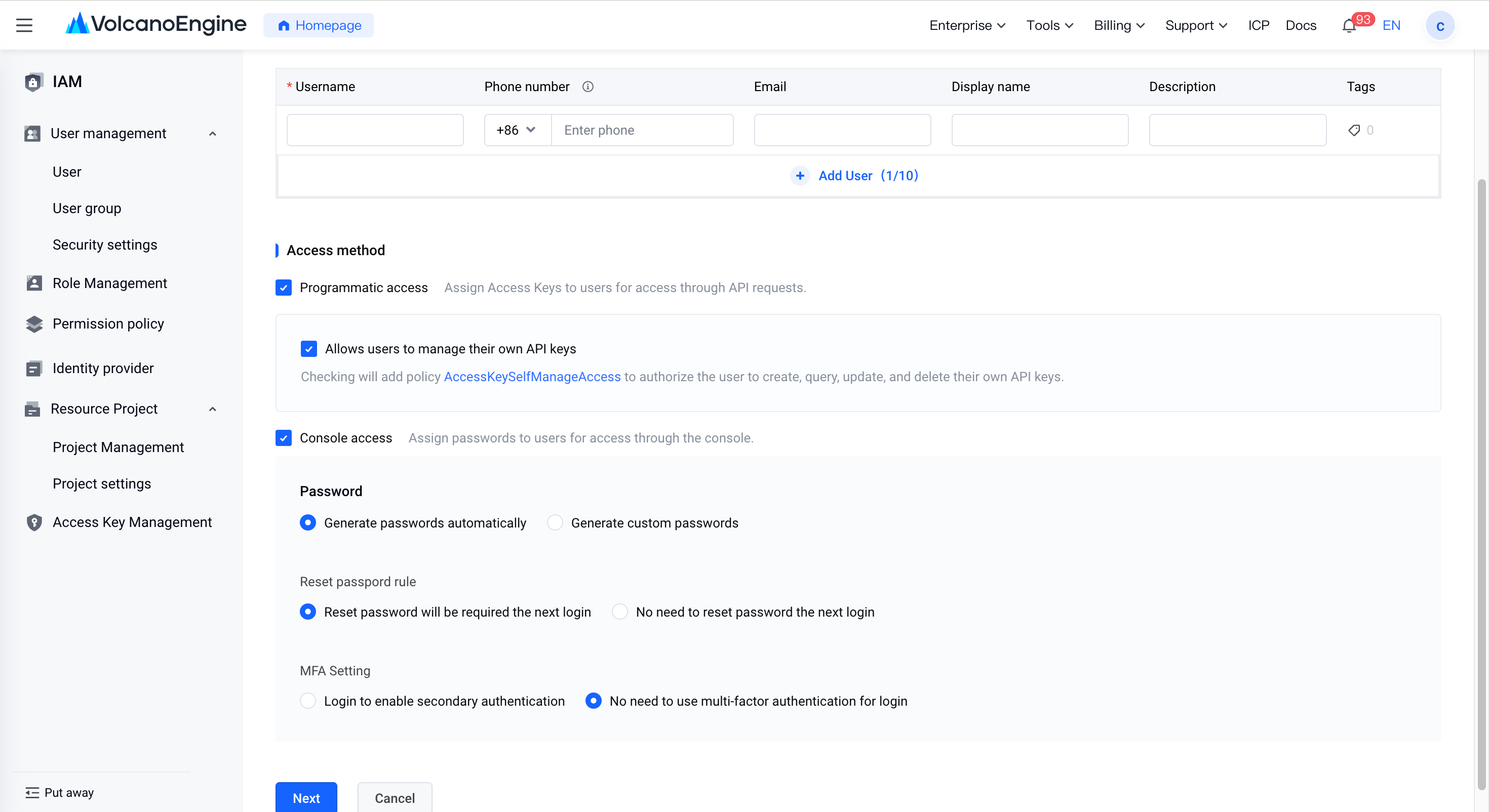Click the plus icon beside Add User
The image size is (1489, 812).
tap(800, 176)
